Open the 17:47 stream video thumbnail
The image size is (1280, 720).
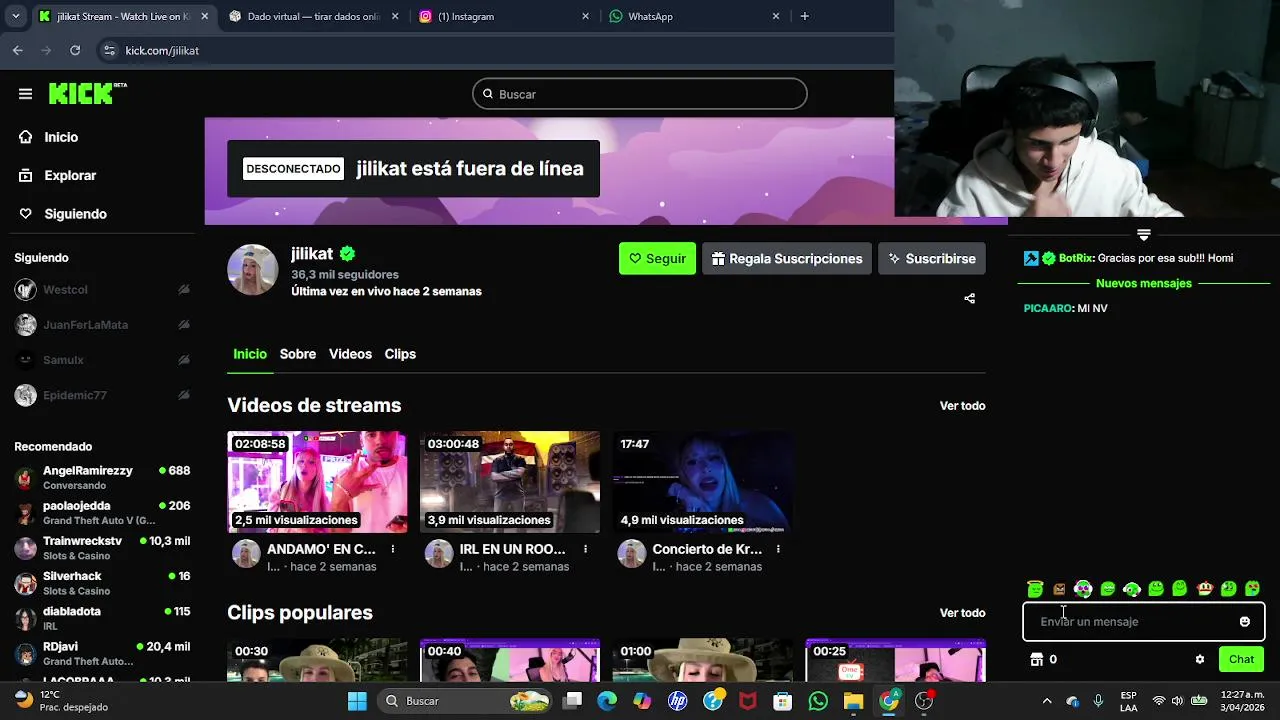click(702, 481)
